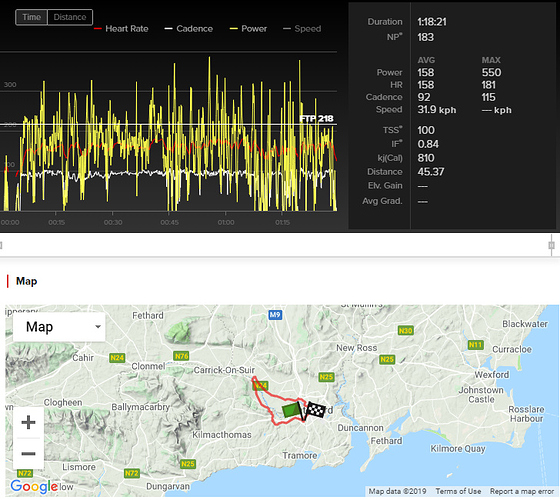
Task: Show the Speed series in legend
Action: click(x=302, y=29)
